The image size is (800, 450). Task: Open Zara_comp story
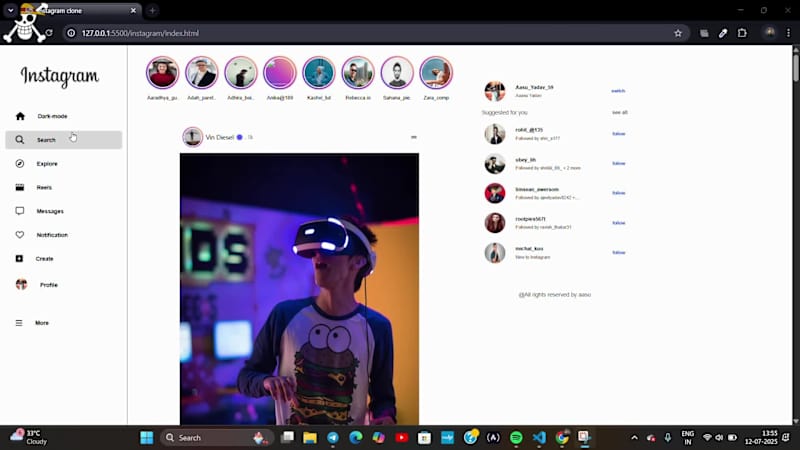[x=436, y=72]
